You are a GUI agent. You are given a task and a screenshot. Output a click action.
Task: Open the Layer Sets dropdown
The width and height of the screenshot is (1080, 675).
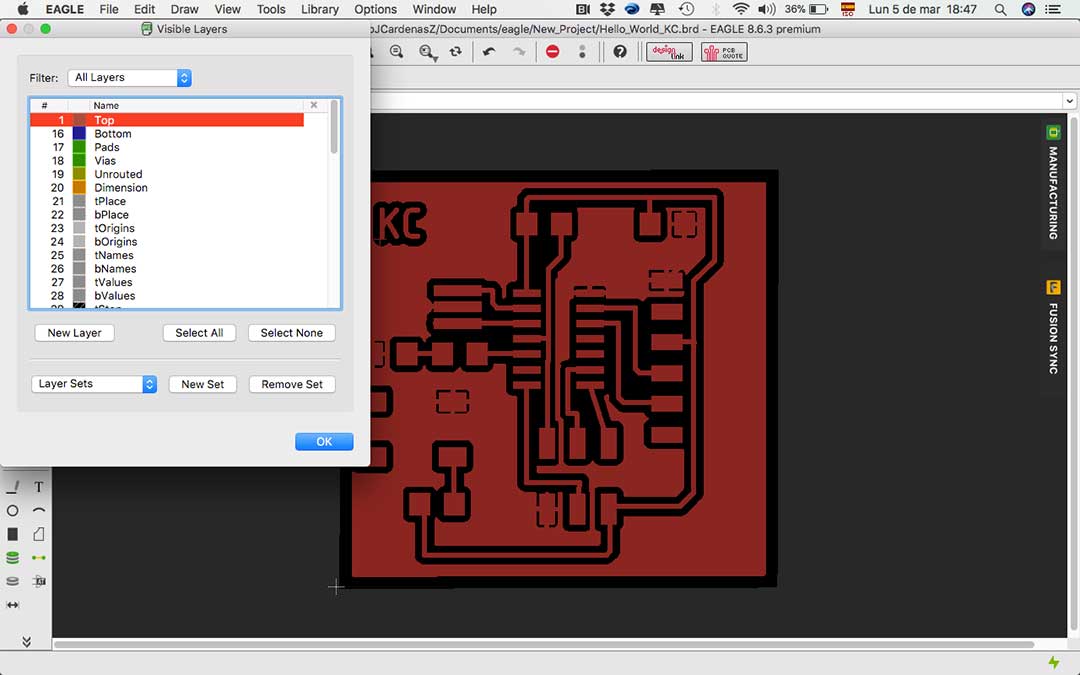tap(93, 384)
